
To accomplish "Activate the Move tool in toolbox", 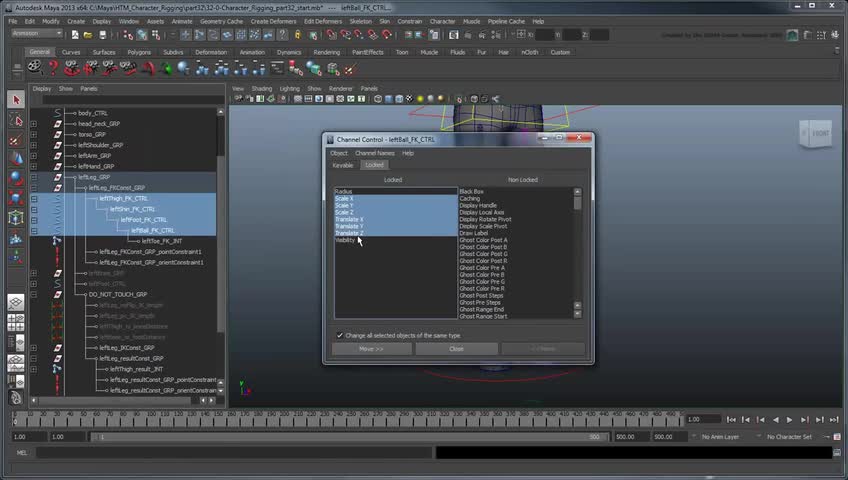I will (x=16, y=159).
